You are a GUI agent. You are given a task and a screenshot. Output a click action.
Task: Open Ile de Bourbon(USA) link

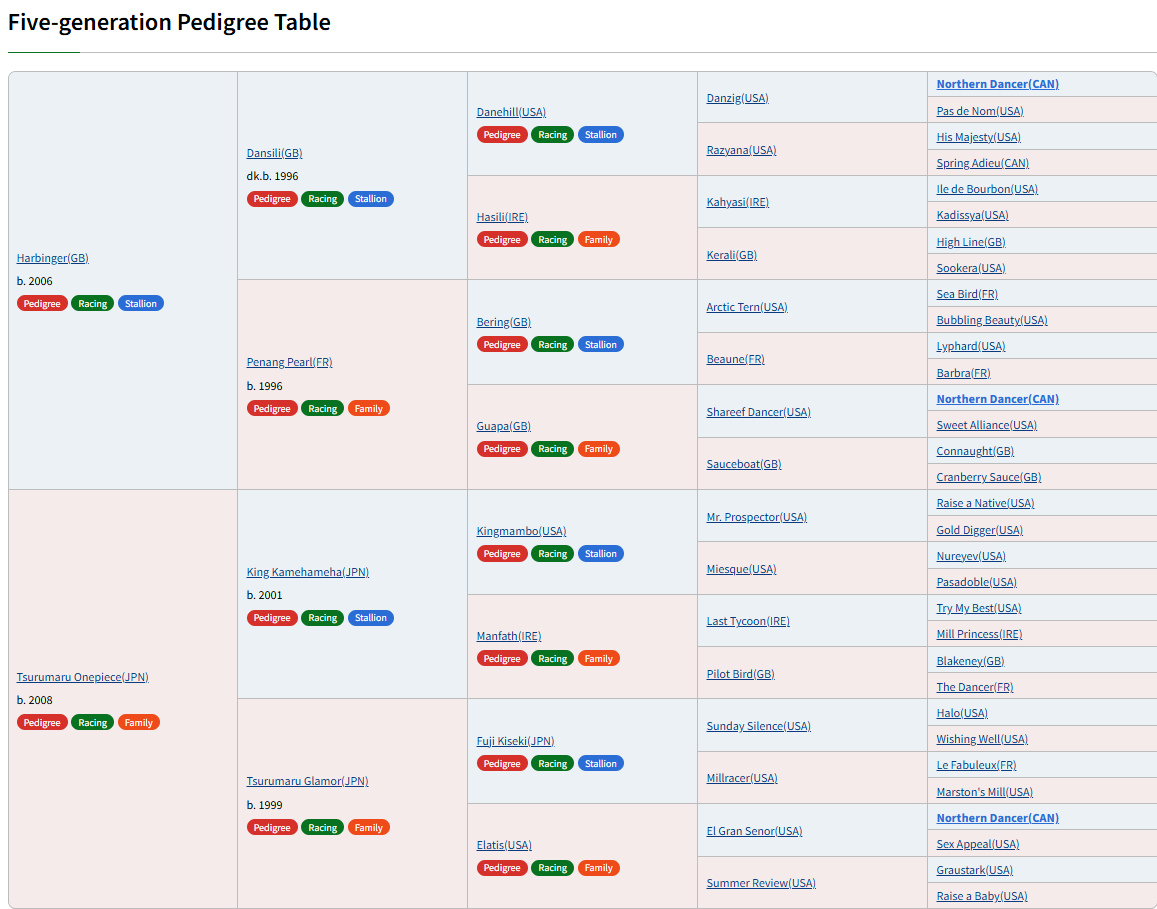pyautogui.click(x=987, y=189)
